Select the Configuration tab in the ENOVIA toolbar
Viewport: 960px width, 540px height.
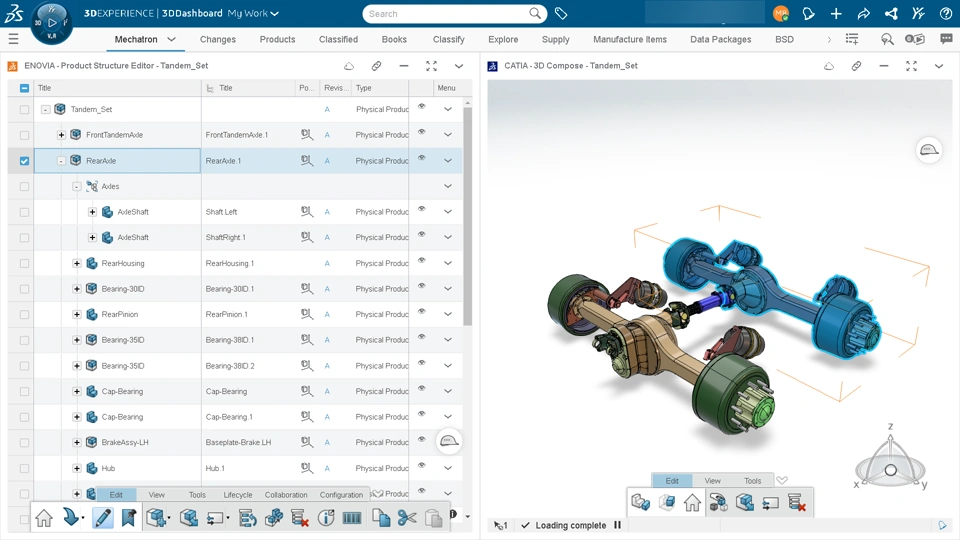point(341,495)
